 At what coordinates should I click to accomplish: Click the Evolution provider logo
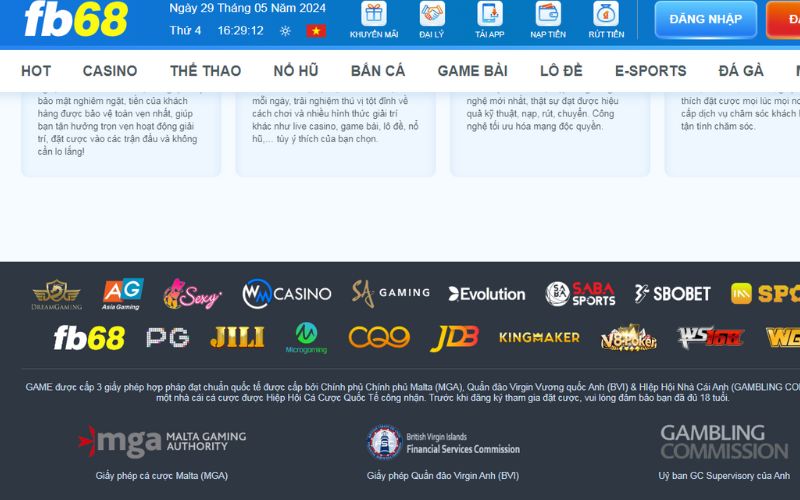487,294
